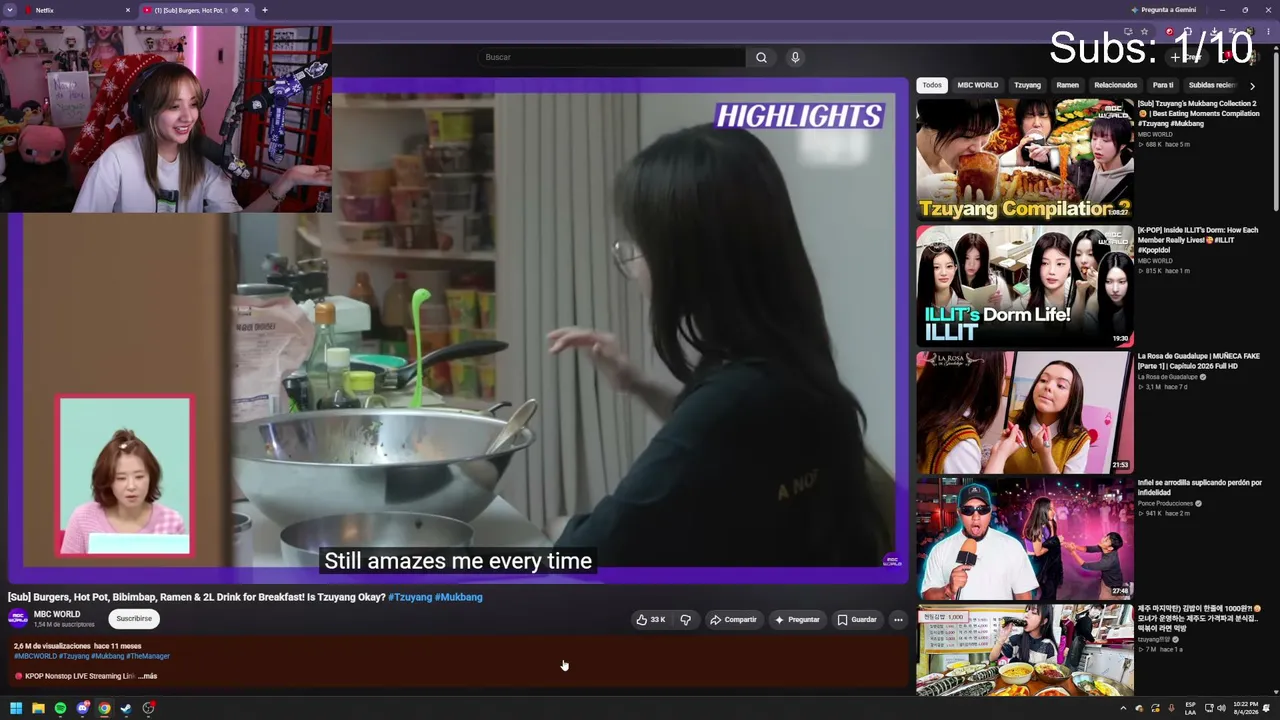Mute the YouTube tab audio icon
Screen dimensions: 1280x720
235,10
